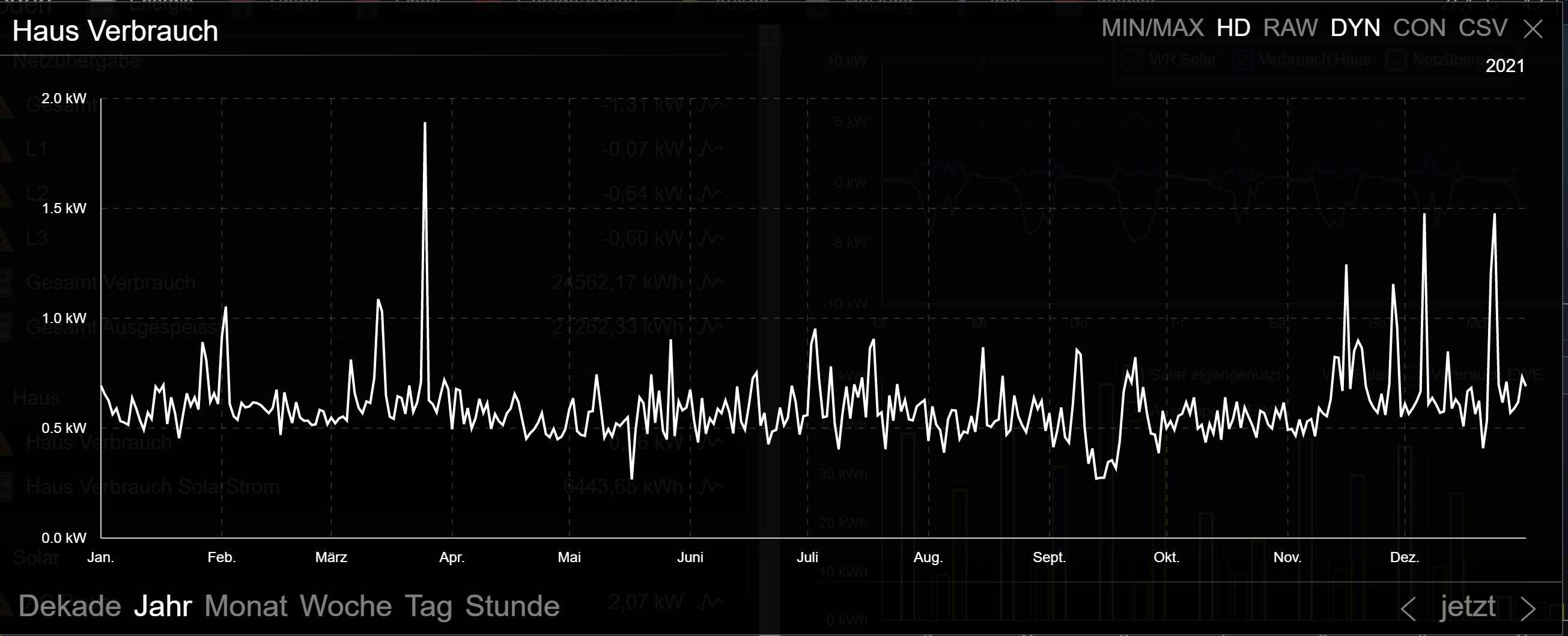1568x636 pixels.
Task: Switch time range to Monat
Action: (246, 606)
